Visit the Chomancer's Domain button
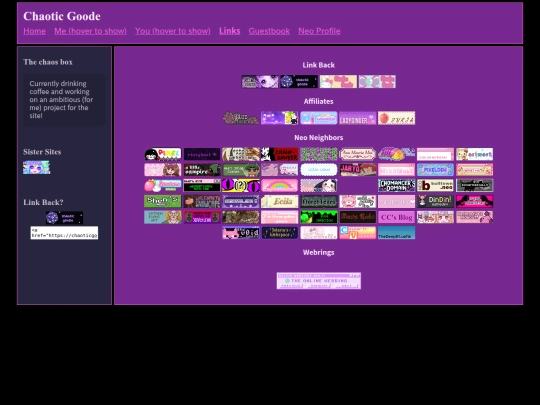Screen dimensions: 540x405 tap(396, 186)
